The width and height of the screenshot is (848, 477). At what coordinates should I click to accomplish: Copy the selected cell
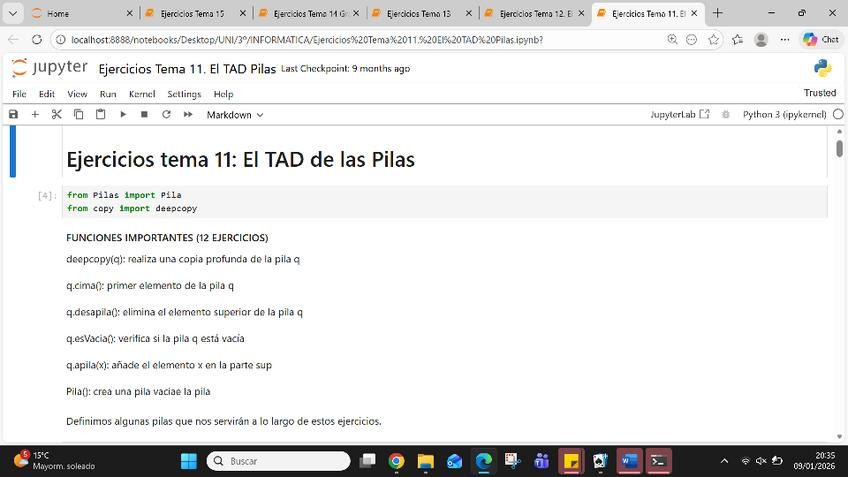78,114
